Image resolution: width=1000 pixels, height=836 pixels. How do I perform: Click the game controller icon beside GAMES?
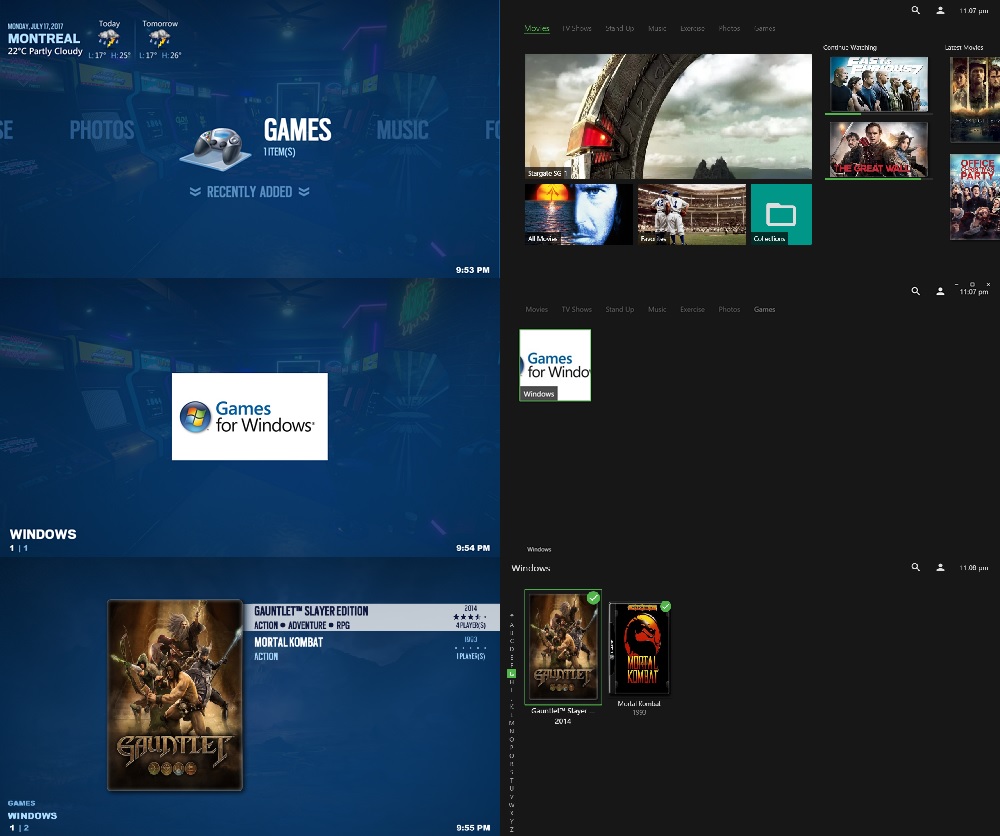216,149
